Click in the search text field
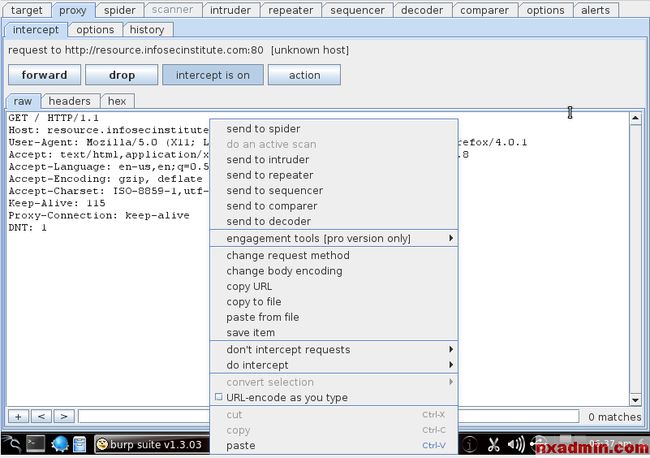 [144, 416]
